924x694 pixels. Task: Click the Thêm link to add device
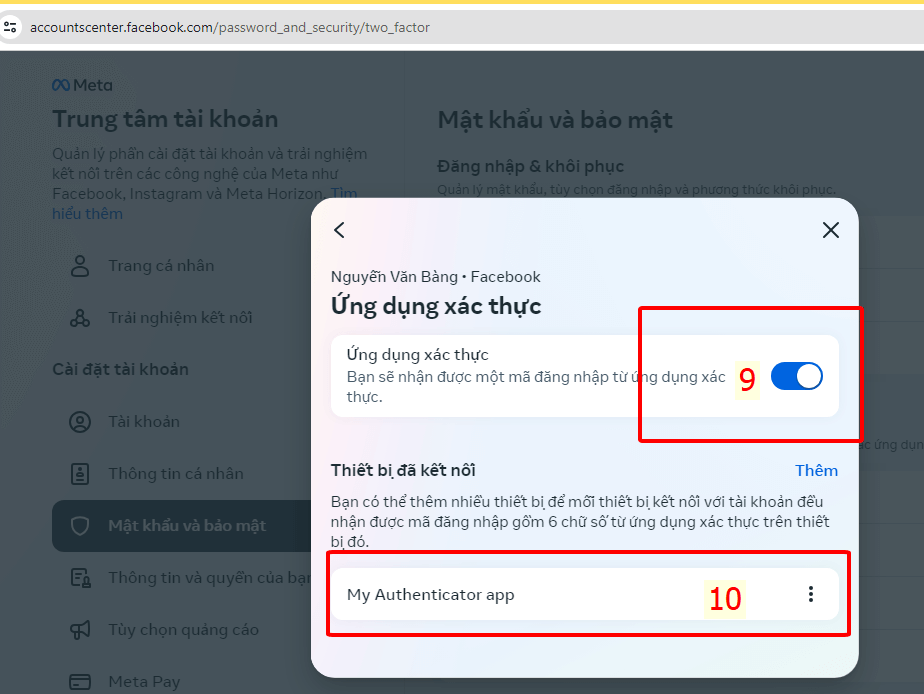[816, 470]
